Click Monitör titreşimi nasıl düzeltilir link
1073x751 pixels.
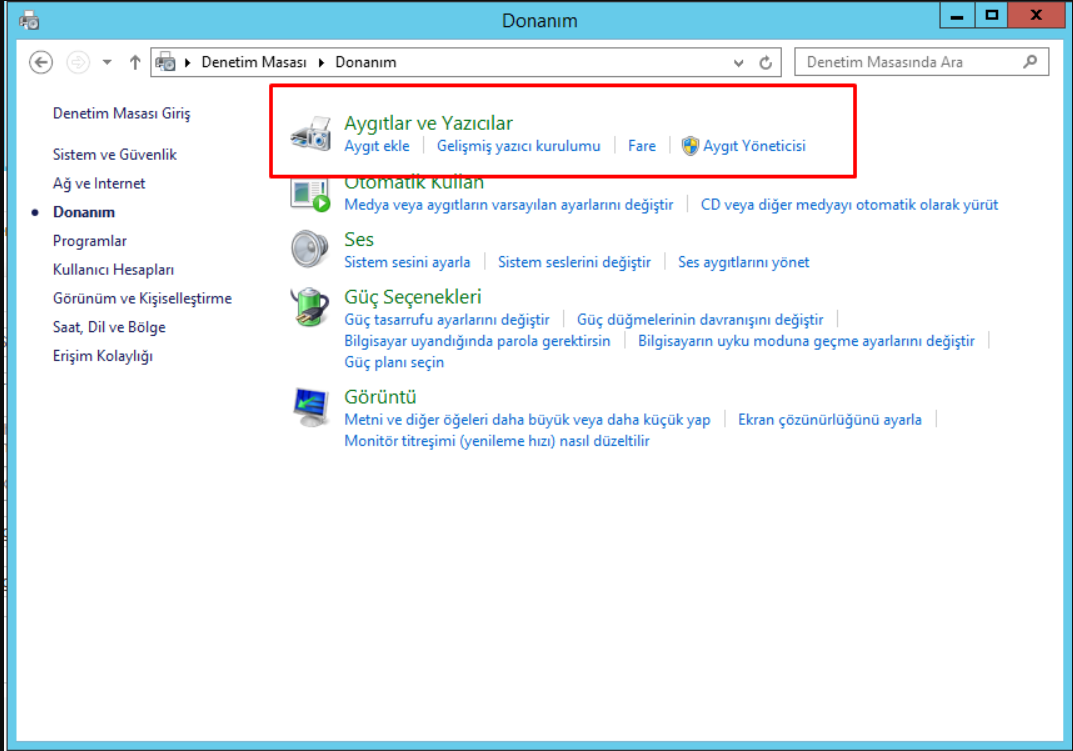click(x=497, y=441)
